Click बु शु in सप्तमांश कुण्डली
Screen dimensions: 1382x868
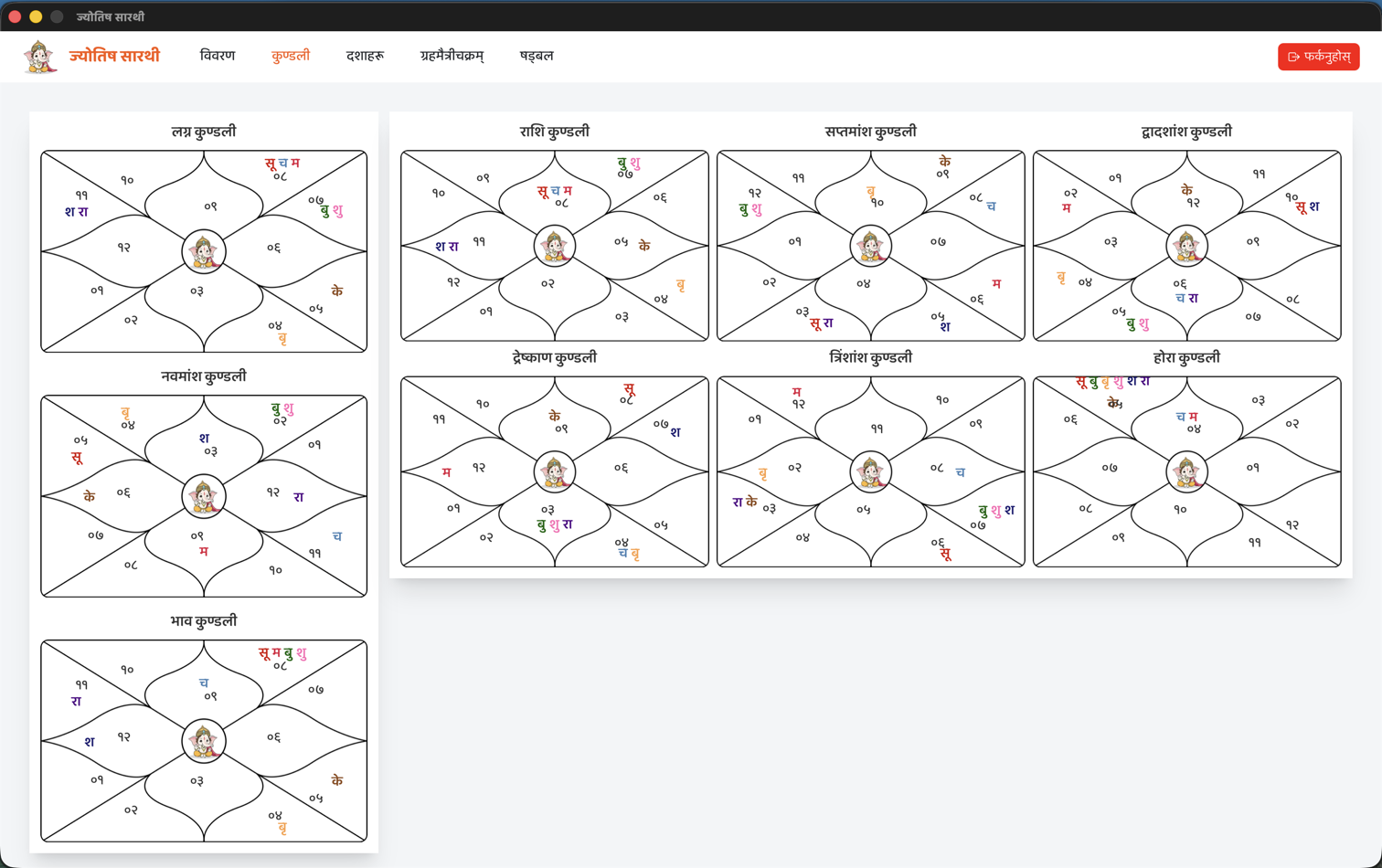point(751,209)
